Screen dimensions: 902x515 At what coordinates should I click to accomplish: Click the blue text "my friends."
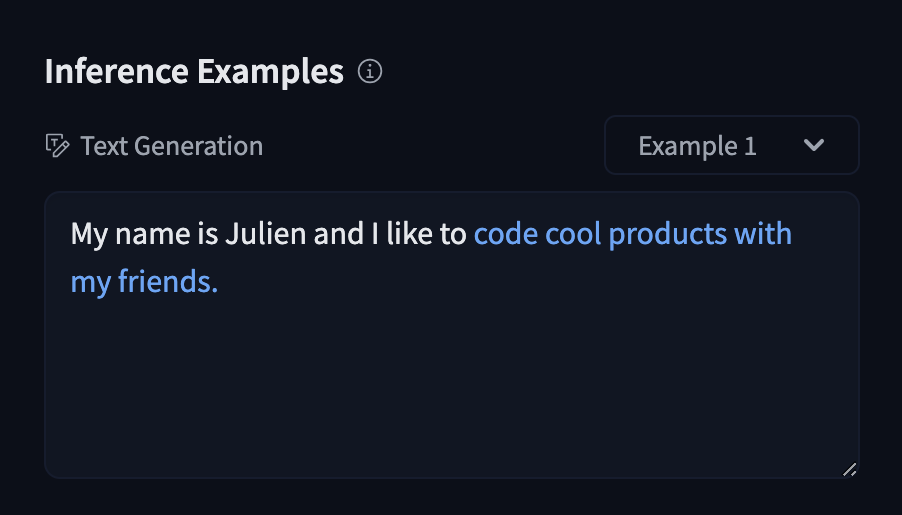[x=144, y=283]
